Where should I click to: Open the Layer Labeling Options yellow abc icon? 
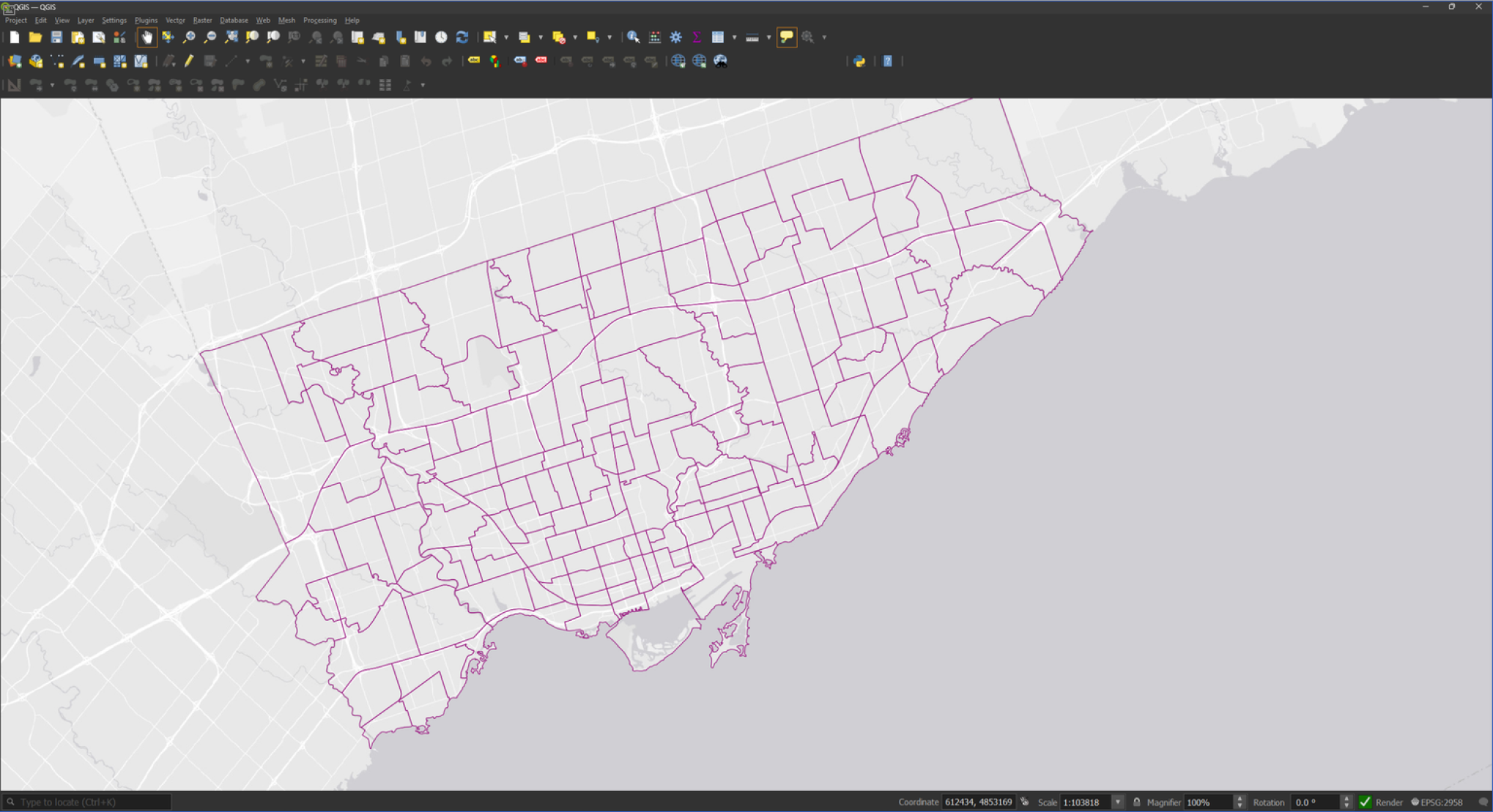[x=474, y=62]
